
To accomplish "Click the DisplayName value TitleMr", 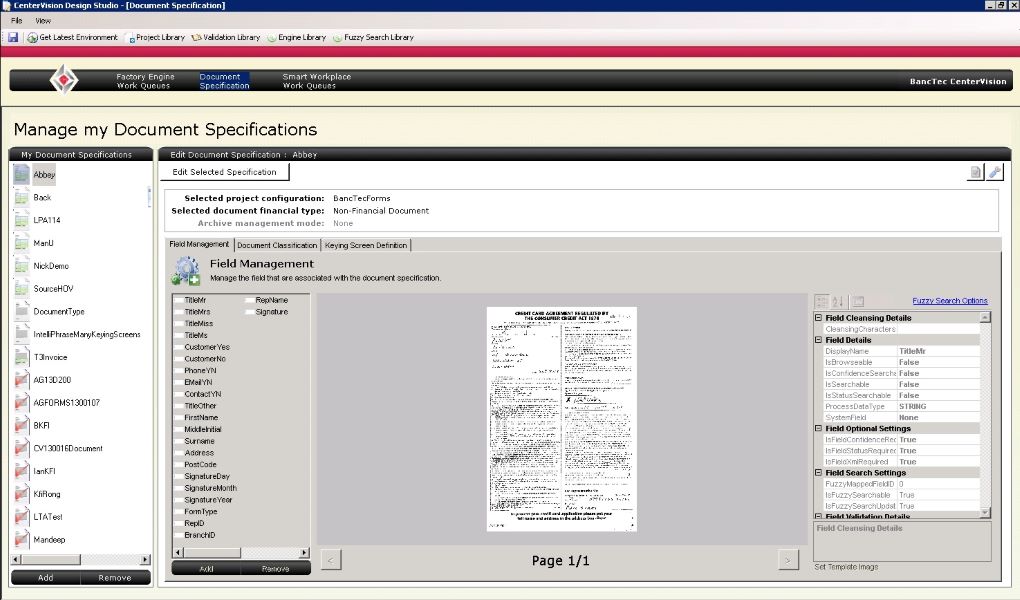I will tap(938, 351).
